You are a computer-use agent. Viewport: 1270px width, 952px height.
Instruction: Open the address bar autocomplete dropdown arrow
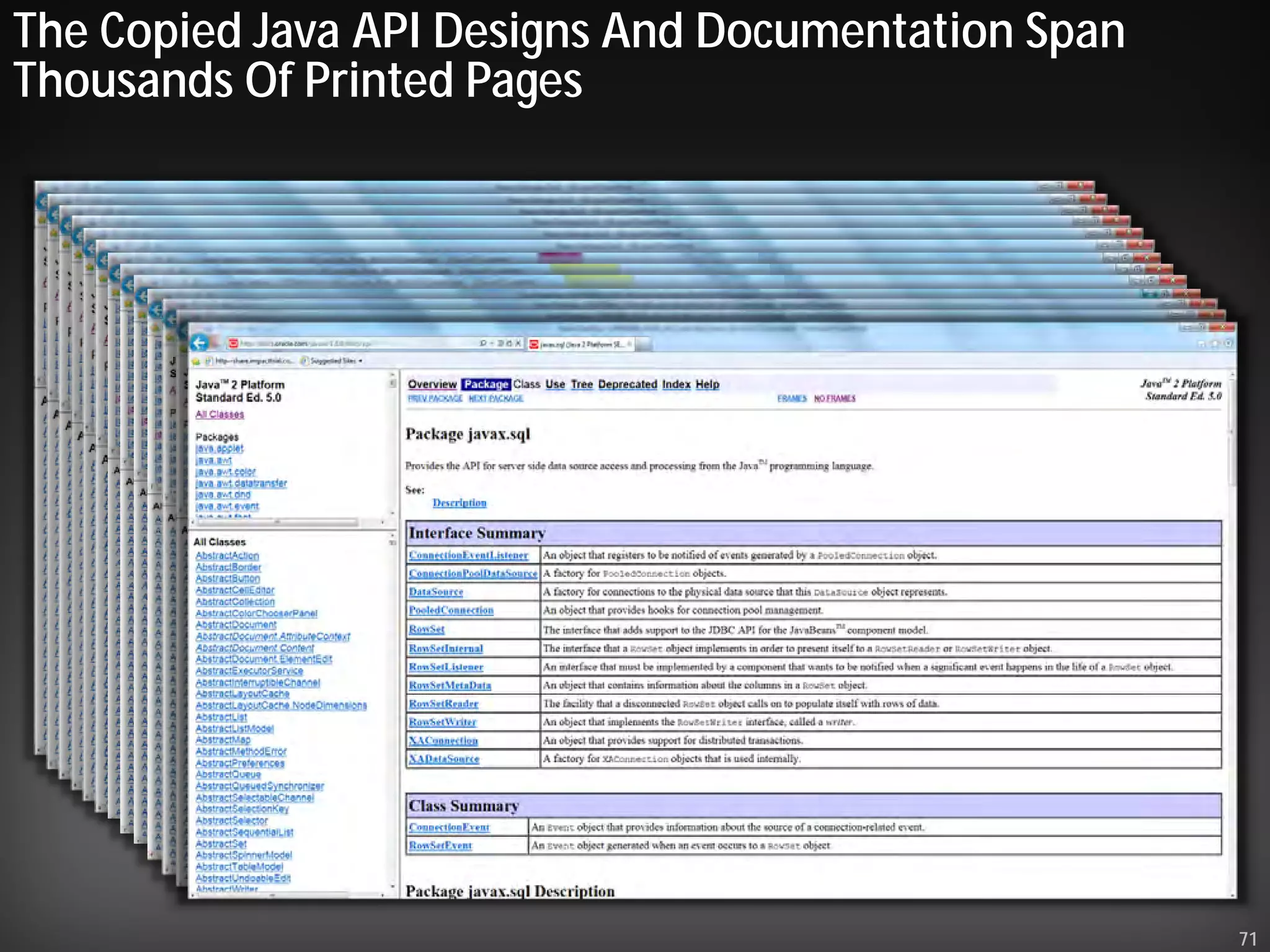click(492, 343)
